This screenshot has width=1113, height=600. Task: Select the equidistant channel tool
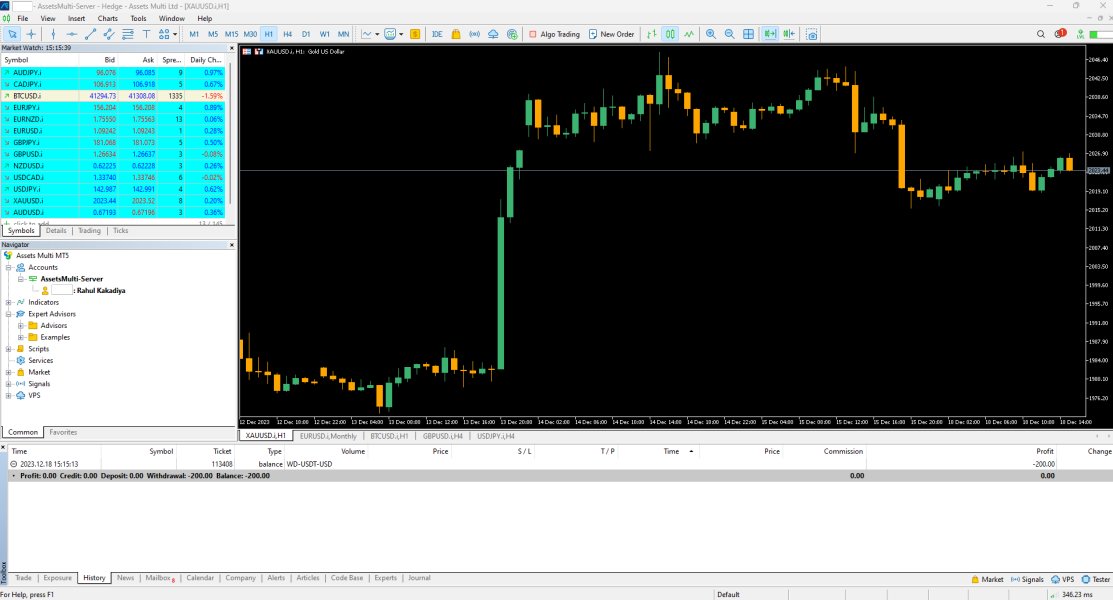(x=109, y=34)
